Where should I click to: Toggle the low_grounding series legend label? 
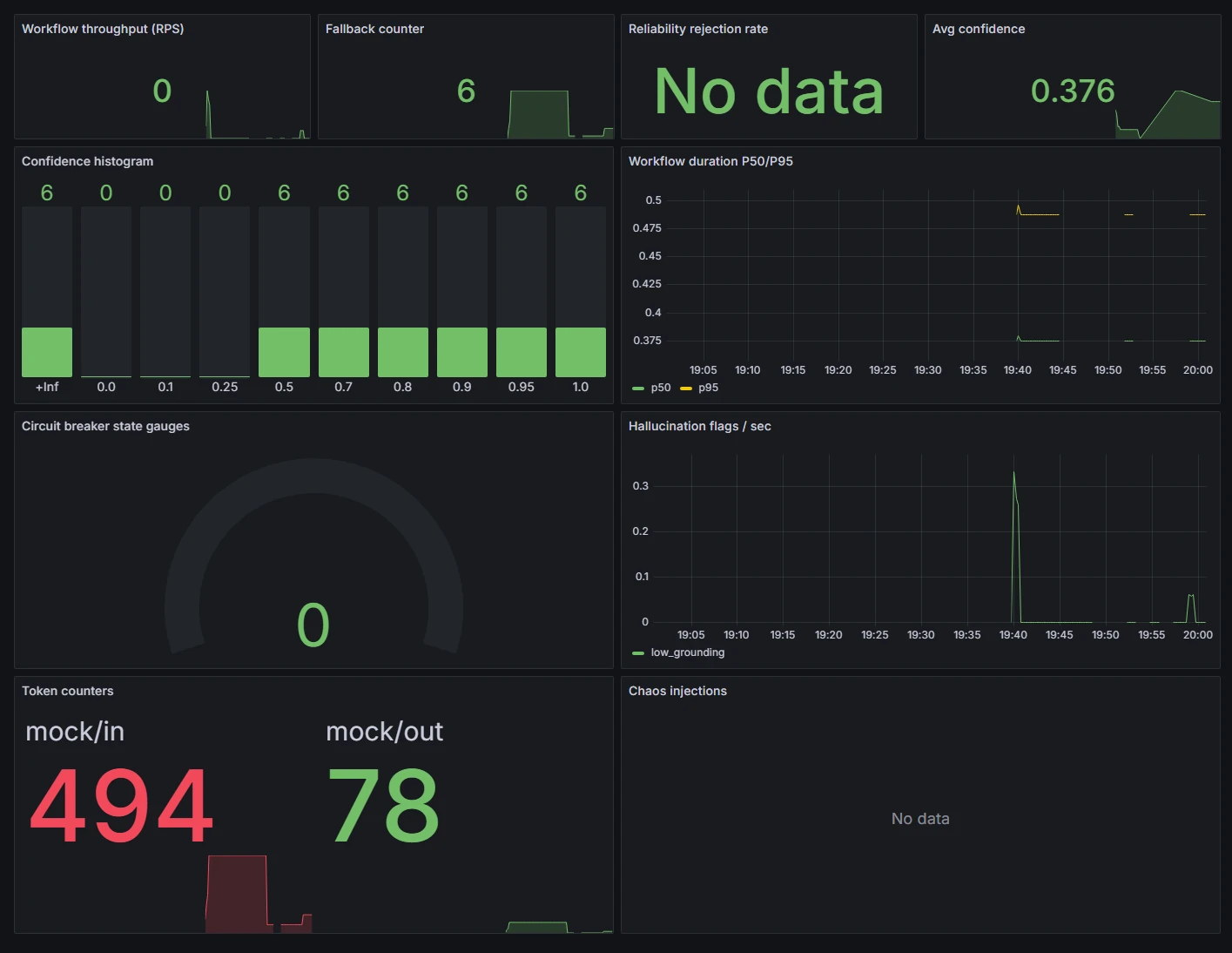pos(688,652)
